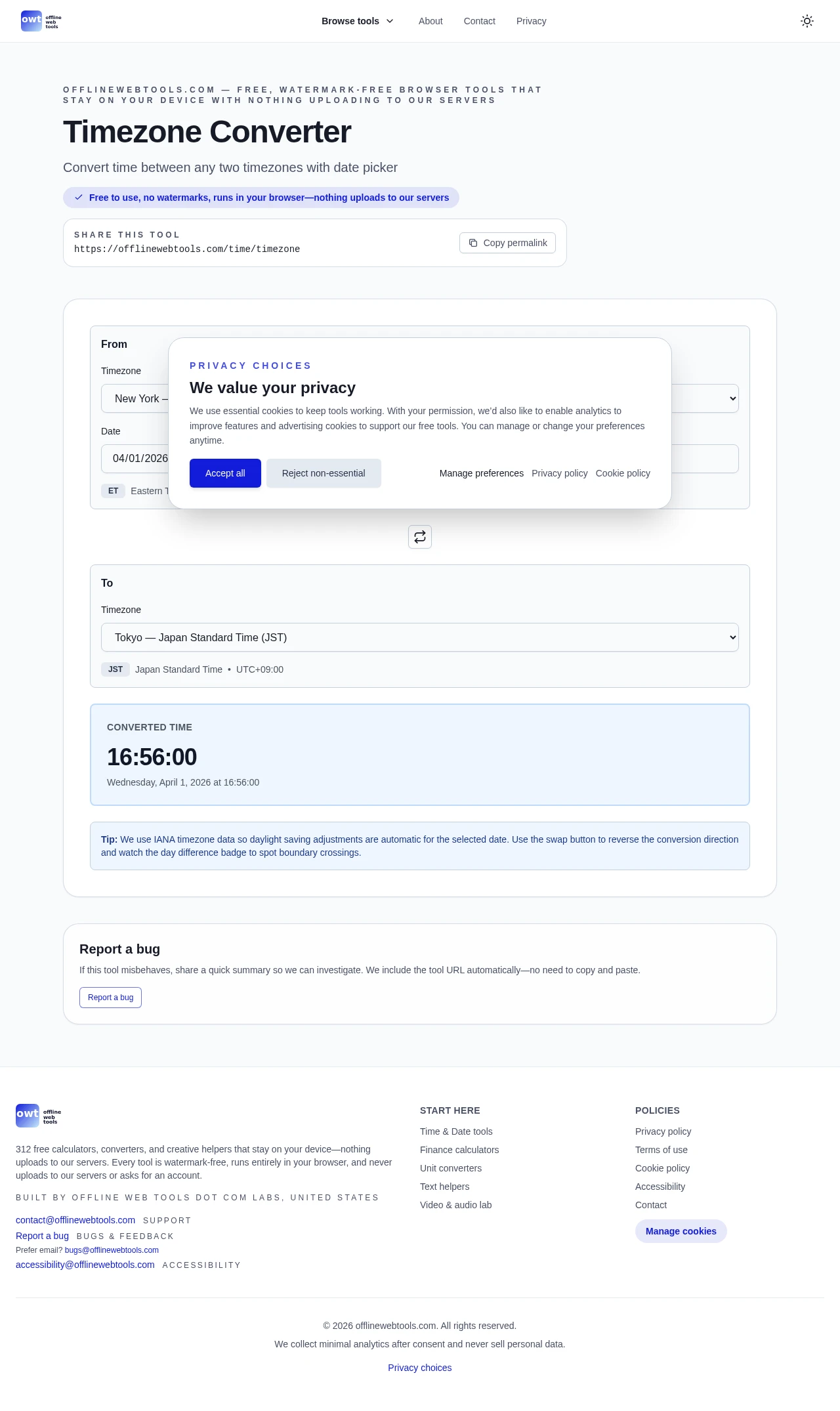This screenshot has height=1411, width=840.
Task: Copy permalink of this tool
Action: click(x=507, y=243)
